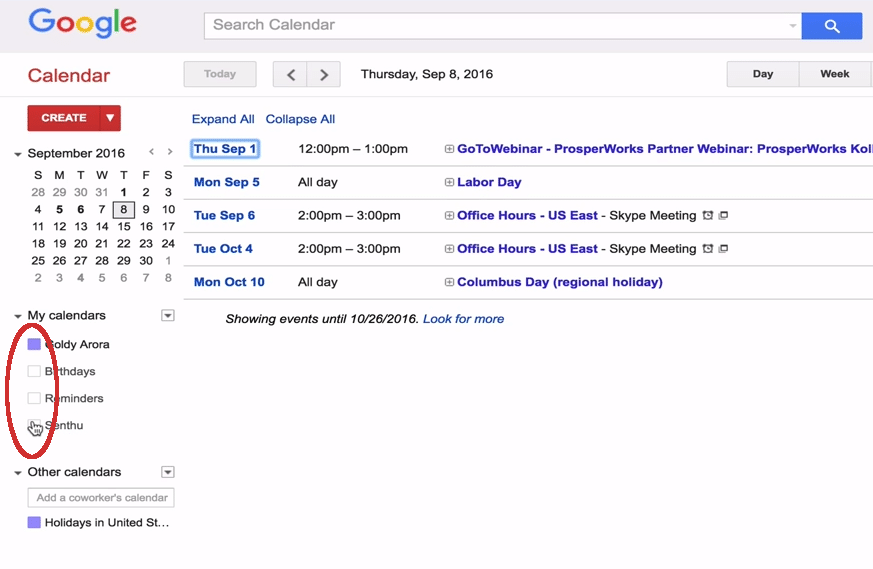The width and height of the screenshot is (873, 569).
Task: Enable the Senthu calendar checkbox
Action: [x=34, y=425]
